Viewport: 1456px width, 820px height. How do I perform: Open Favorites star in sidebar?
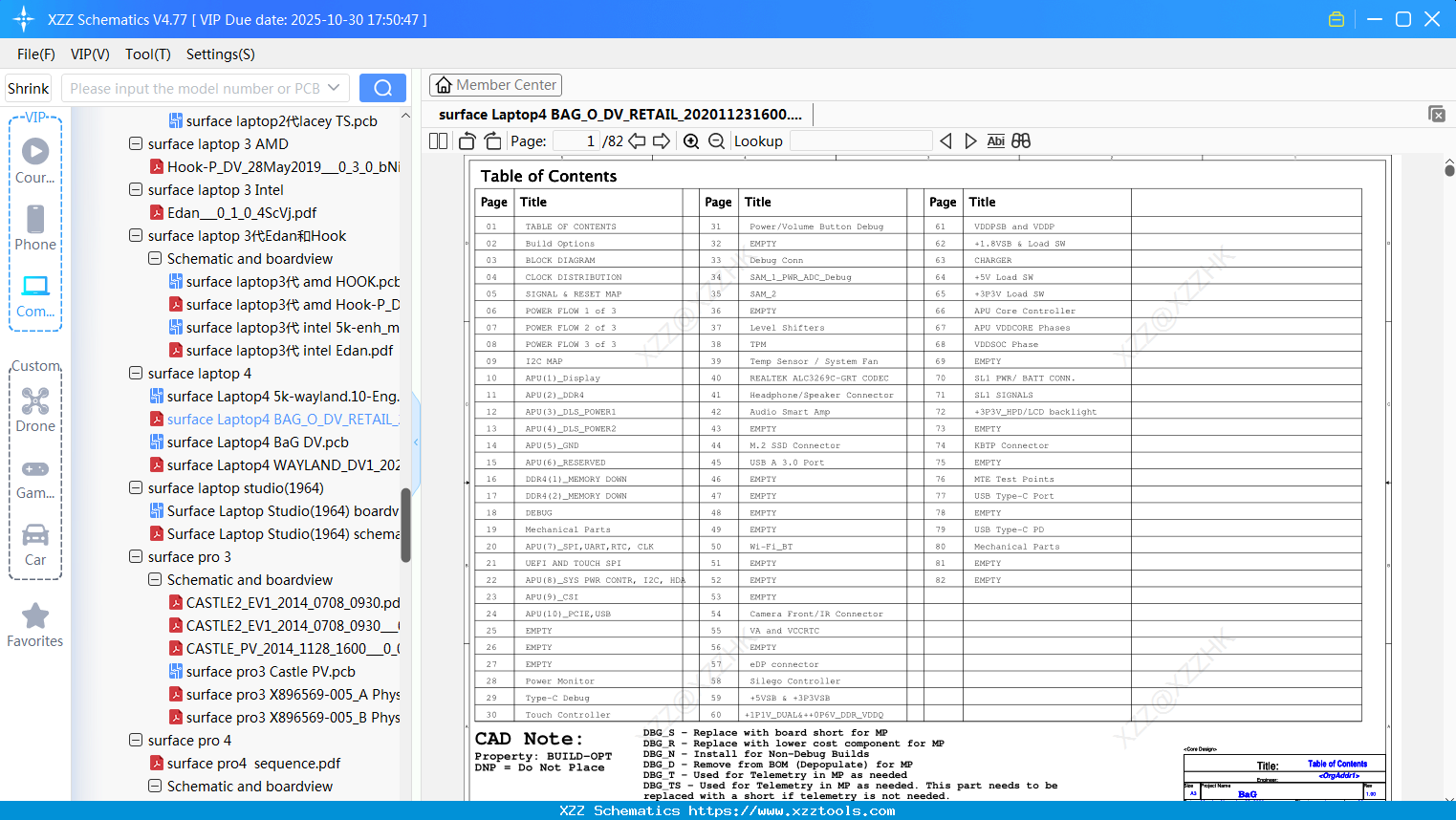tap(35, 625)
